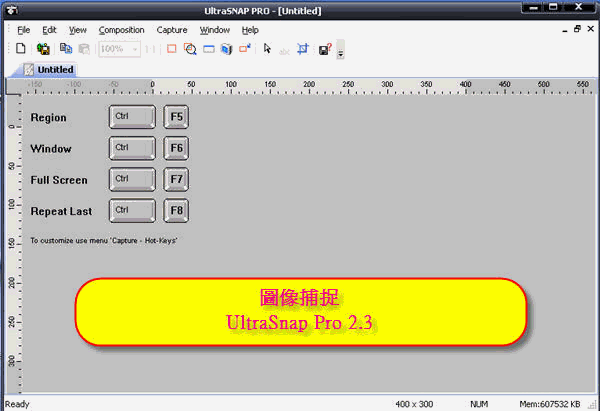Viewport: 600px width, 411px height.
Task: Click the New document toolbar icon
Action: coord(20,48)
